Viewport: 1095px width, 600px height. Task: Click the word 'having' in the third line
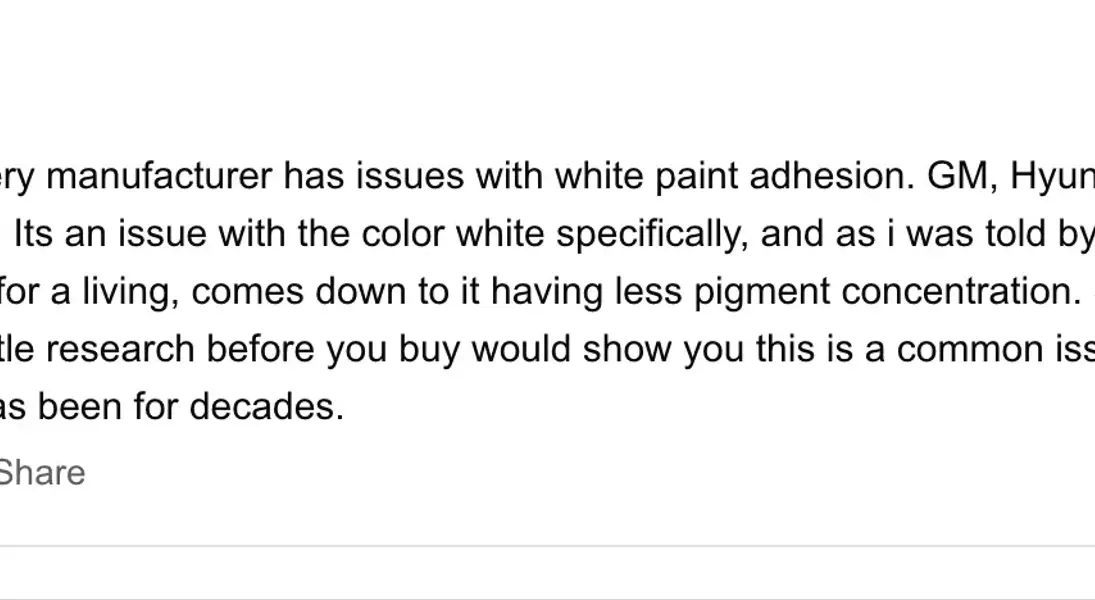click(547, 293)
